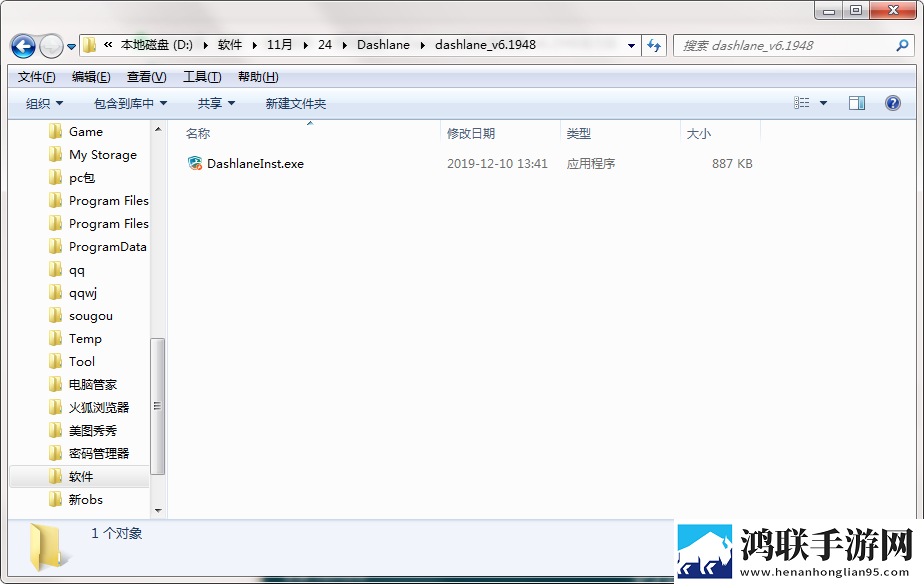924x584 pixels.
Task: Click the navigation pane scrollbar thumb
Action: click(x=157, y=406)
